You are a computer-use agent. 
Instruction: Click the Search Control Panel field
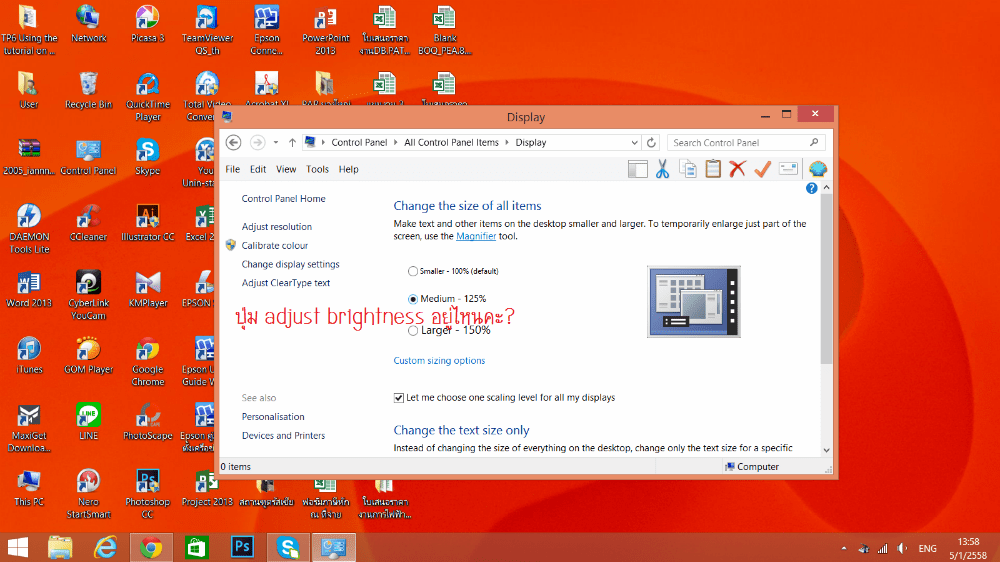click(x=746, y=142)
